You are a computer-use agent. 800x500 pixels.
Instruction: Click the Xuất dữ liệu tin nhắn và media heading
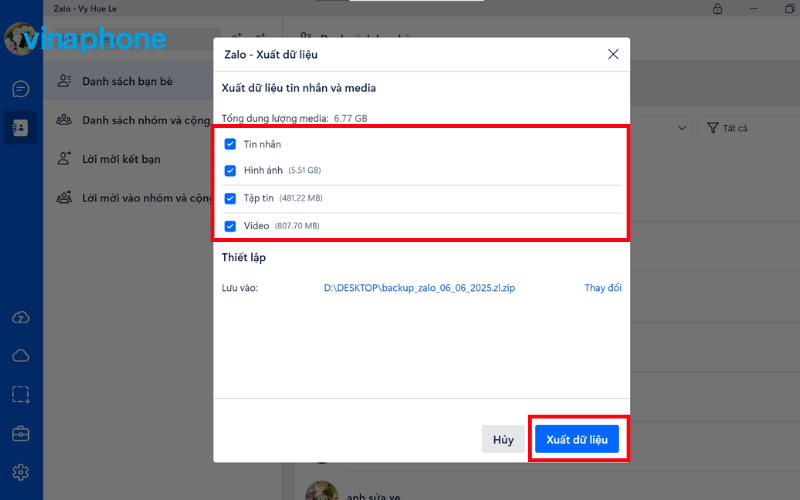tap(298, 88)
